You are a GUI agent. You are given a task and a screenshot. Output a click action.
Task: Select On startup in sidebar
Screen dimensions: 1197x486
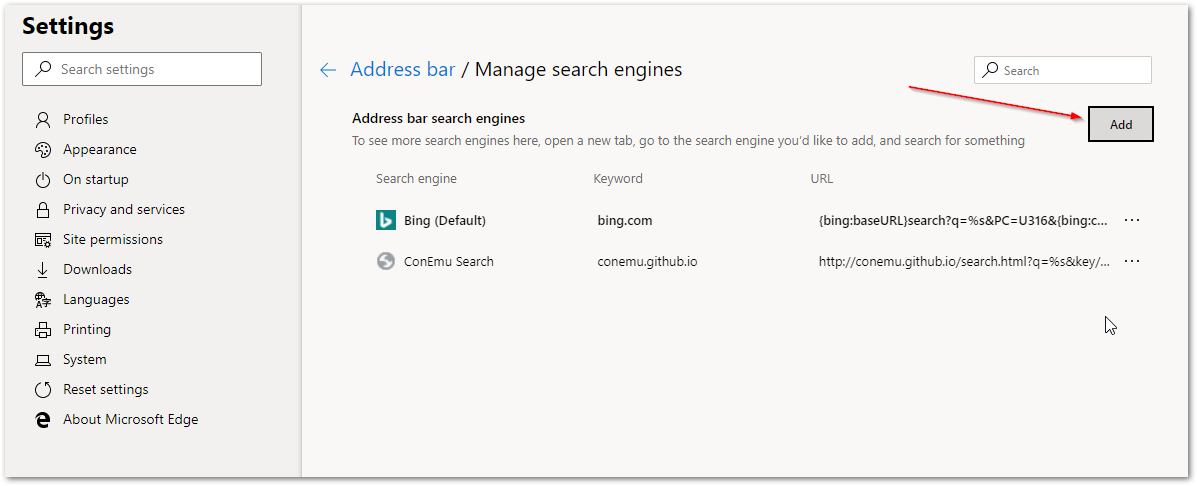pos(95,180)
